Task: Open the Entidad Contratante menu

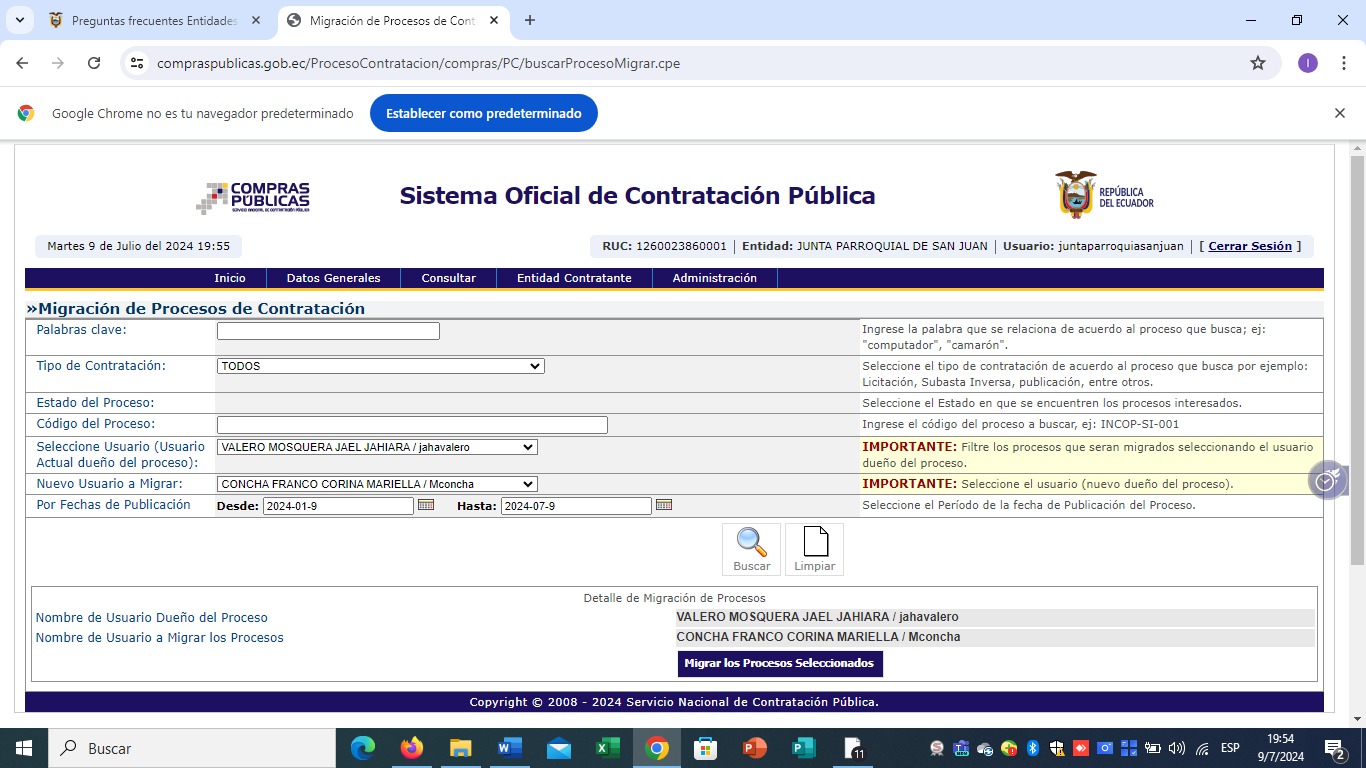Action: click(x=574, y=278)
